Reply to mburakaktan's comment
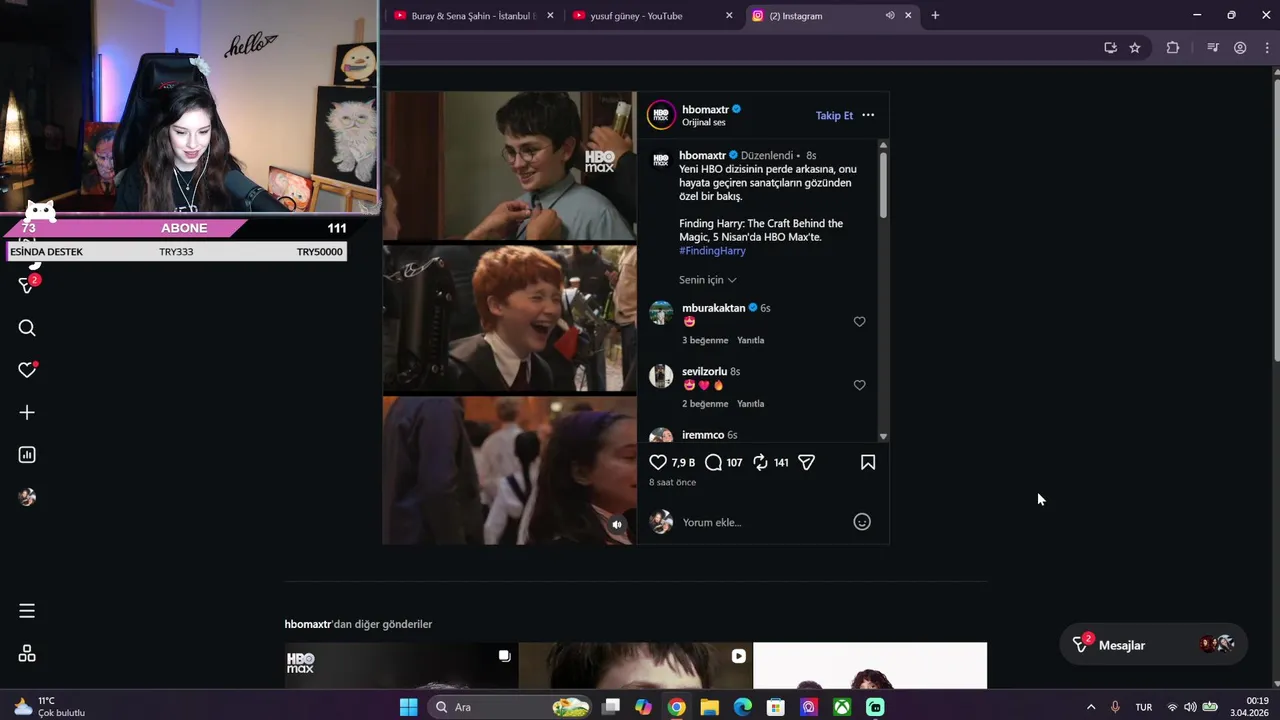Screen dimensions: 1280x720 point(750,340)
